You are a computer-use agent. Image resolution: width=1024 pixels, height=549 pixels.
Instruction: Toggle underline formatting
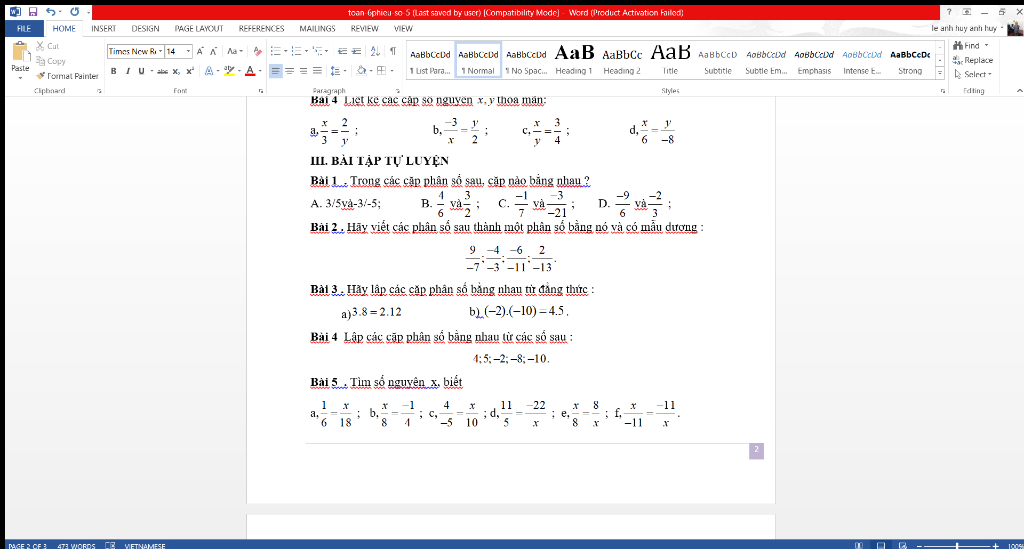tap(141, 71)
